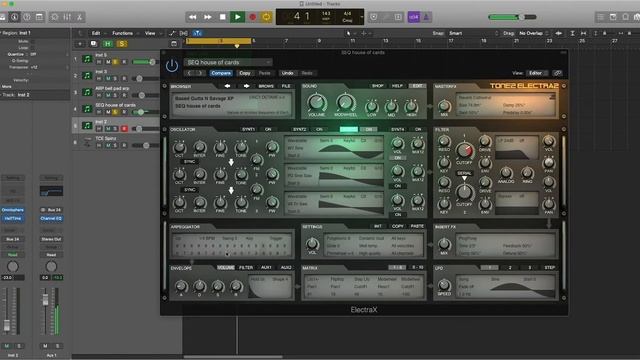Go to next plugin setting arrow
The image size is (640, 360).
200,73
